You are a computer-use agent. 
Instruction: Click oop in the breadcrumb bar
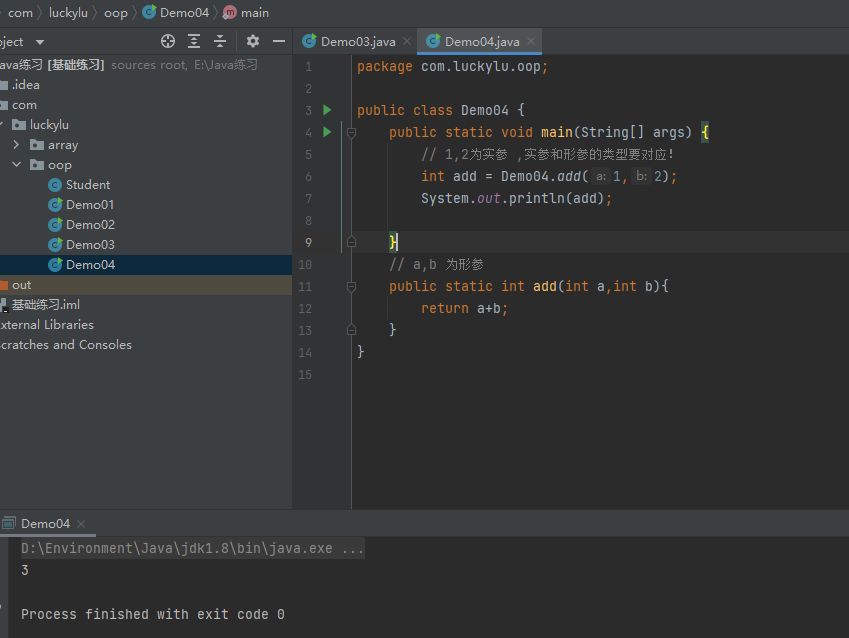pos(116,12)
